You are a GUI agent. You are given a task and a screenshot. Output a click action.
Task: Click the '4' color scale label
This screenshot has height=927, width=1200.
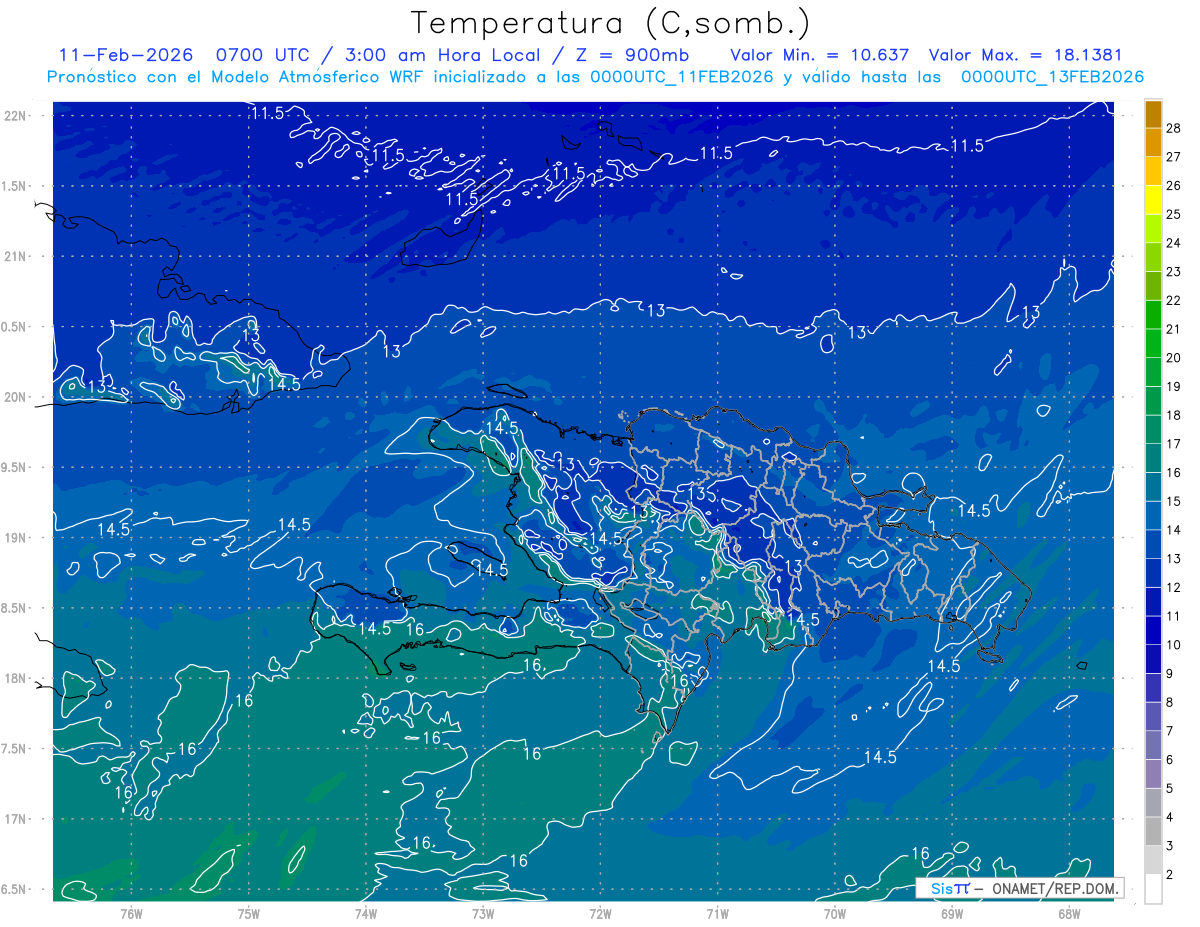[x=1170, y=817]
